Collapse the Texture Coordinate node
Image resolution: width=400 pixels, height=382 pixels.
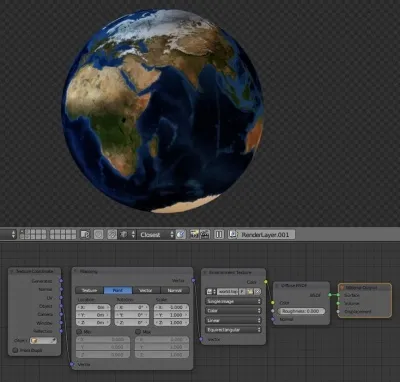[x=13, y=272]
